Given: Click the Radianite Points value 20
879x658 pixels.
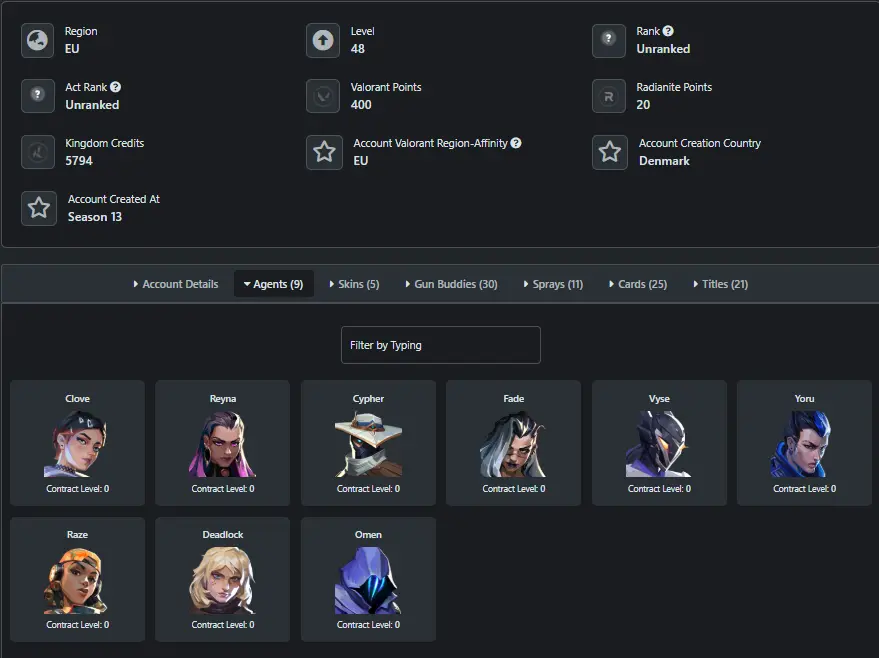Looking at the screenshot, I should pyautogui.click(x=643, y=105).
